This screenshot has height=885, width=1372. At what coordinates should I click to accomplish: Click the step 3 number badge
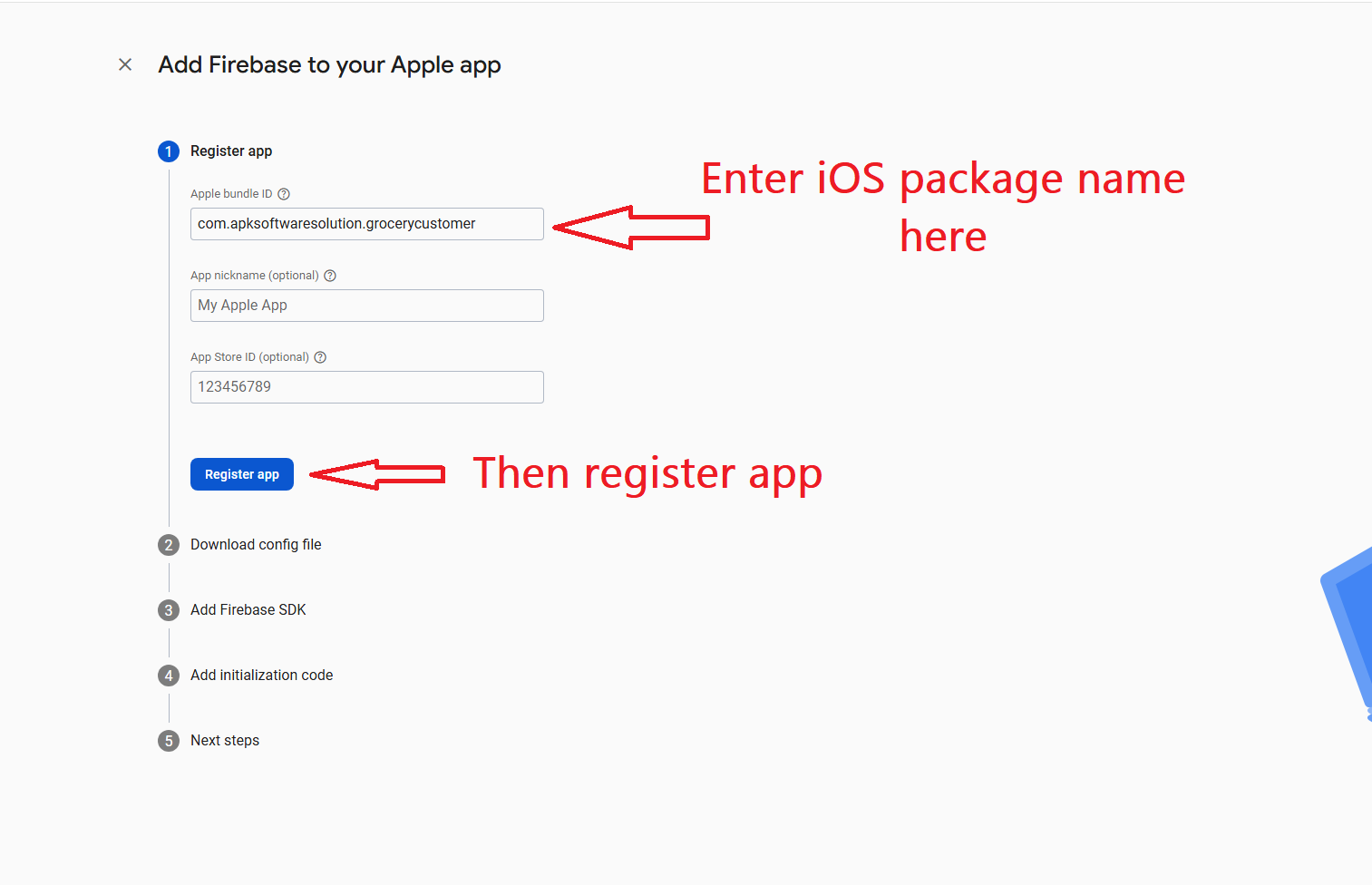coord(169,610)
